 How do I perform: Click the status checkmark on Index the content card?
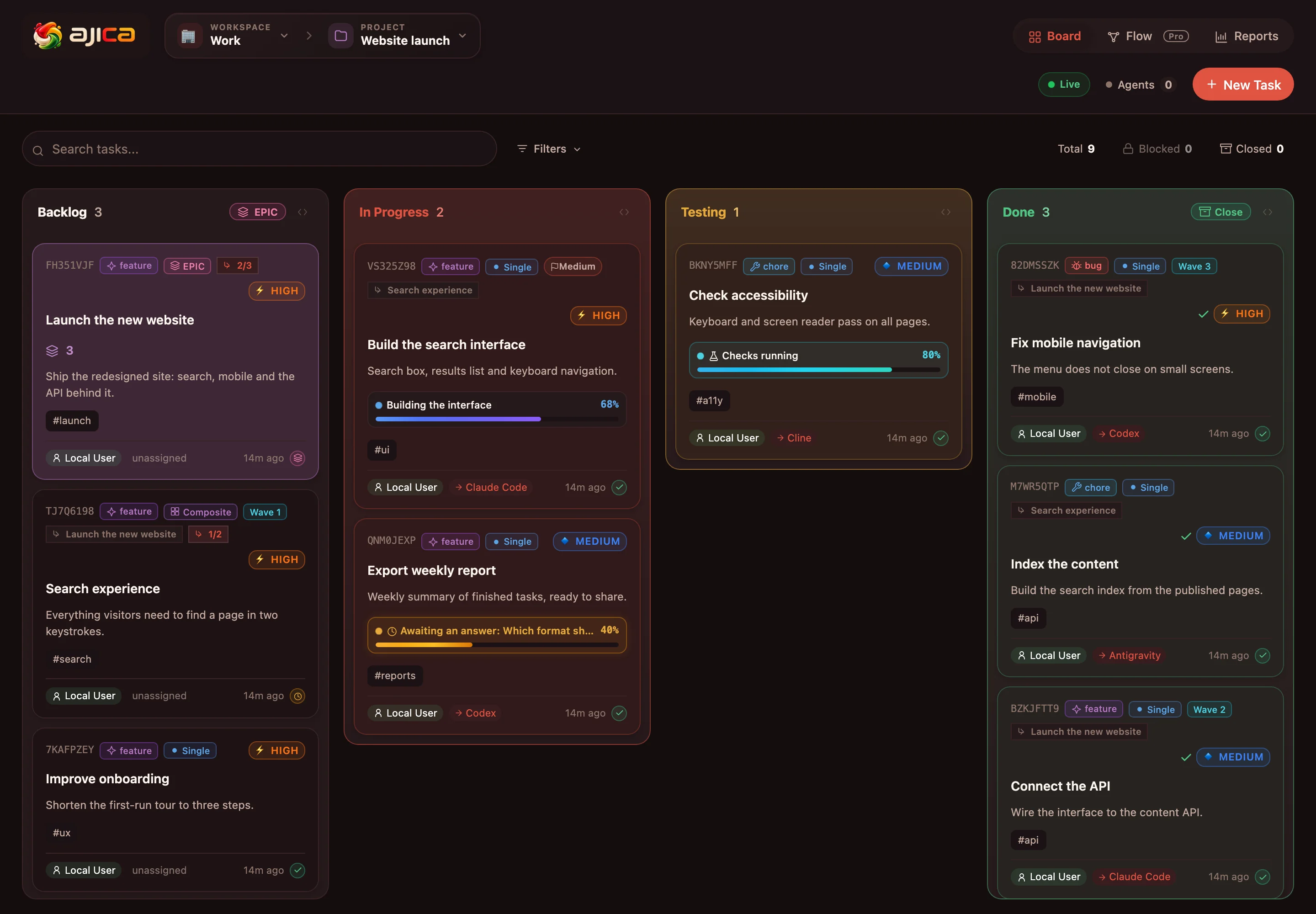(x=1263, y=656)
